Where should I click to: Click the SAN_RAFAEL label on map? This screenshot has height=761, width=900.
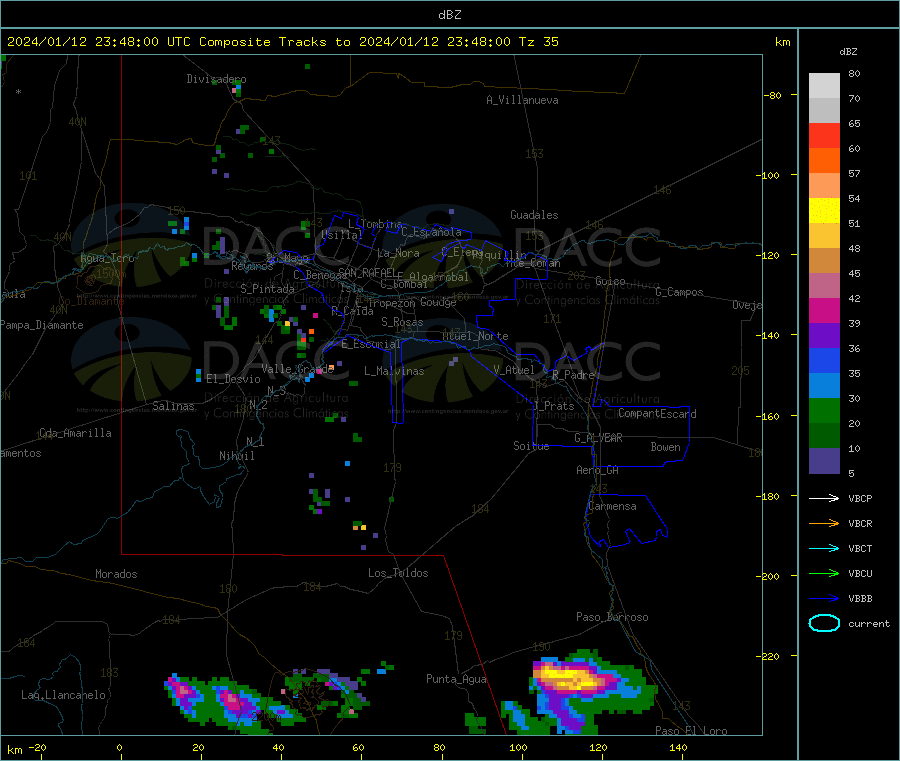[x=367, y=272]
